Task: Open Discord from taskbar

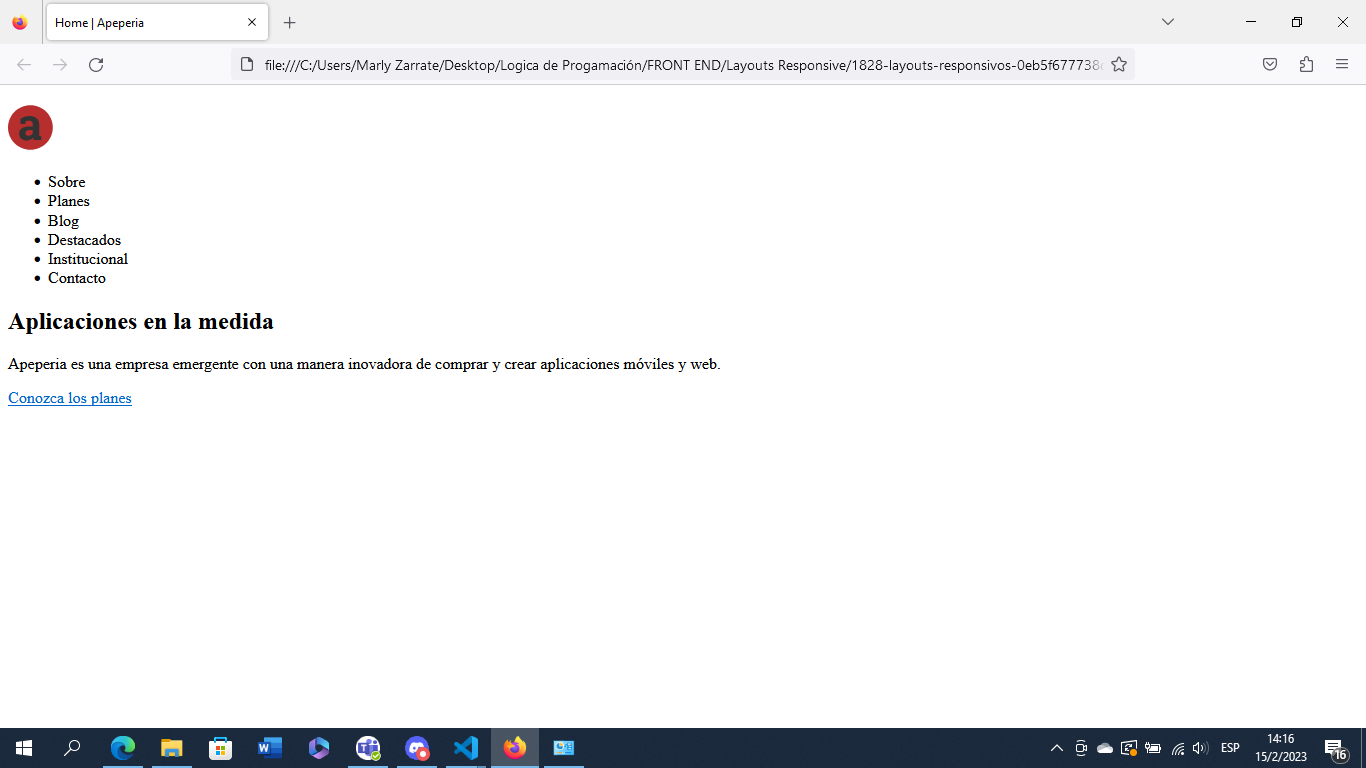Action: (x=417, y=748)
